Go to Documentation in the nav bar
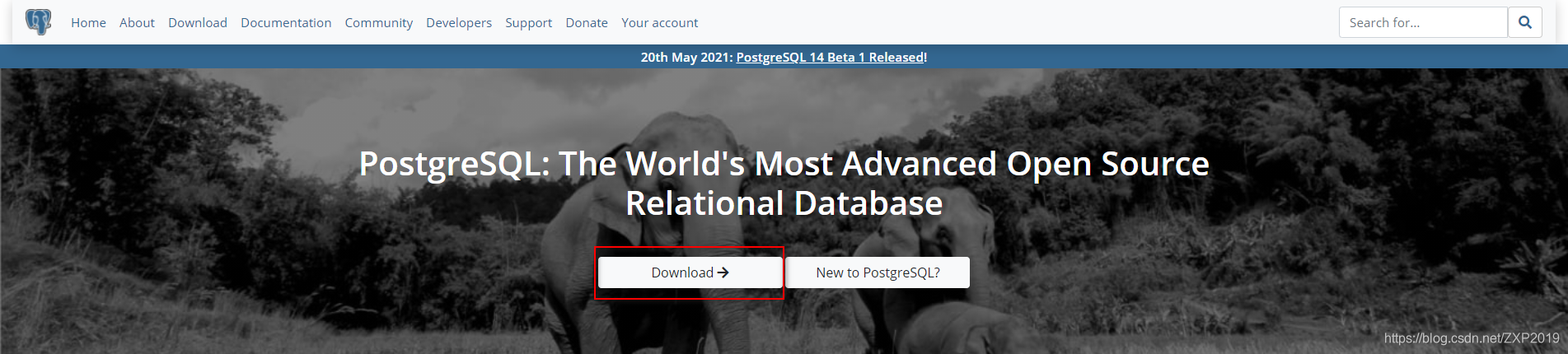Screen dimensions: 1568x354 [x=286, y=23]
